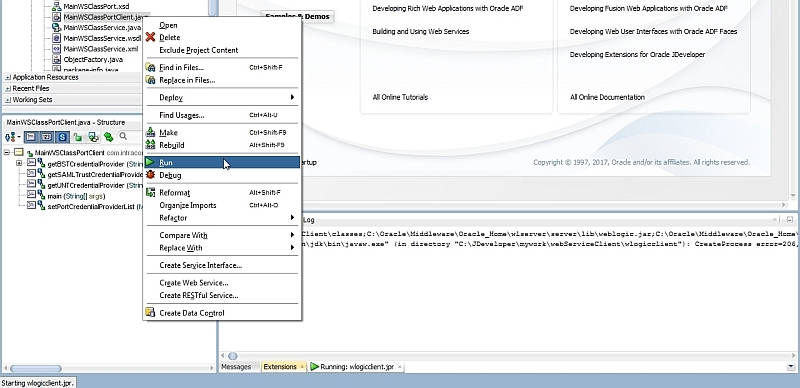Toggle the show fields filter button

(x=46, y=137)
